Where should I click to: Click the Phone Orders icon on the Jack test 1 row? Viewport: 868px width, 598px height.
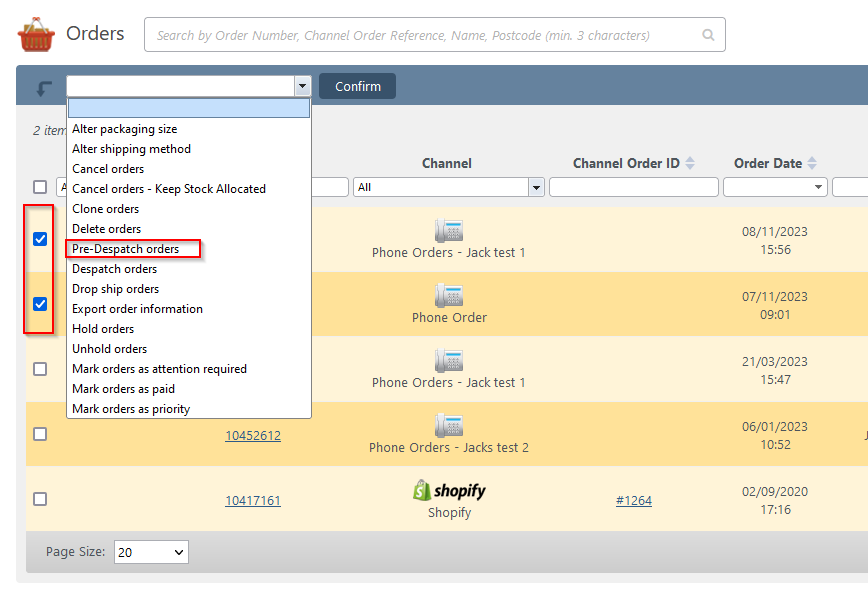coord(448,230)
